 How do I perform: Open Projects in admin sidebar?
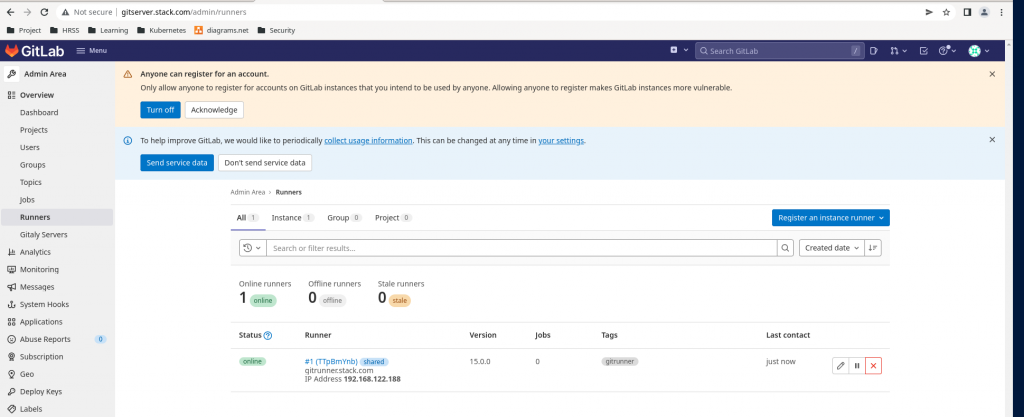click(x=34, y=130)
